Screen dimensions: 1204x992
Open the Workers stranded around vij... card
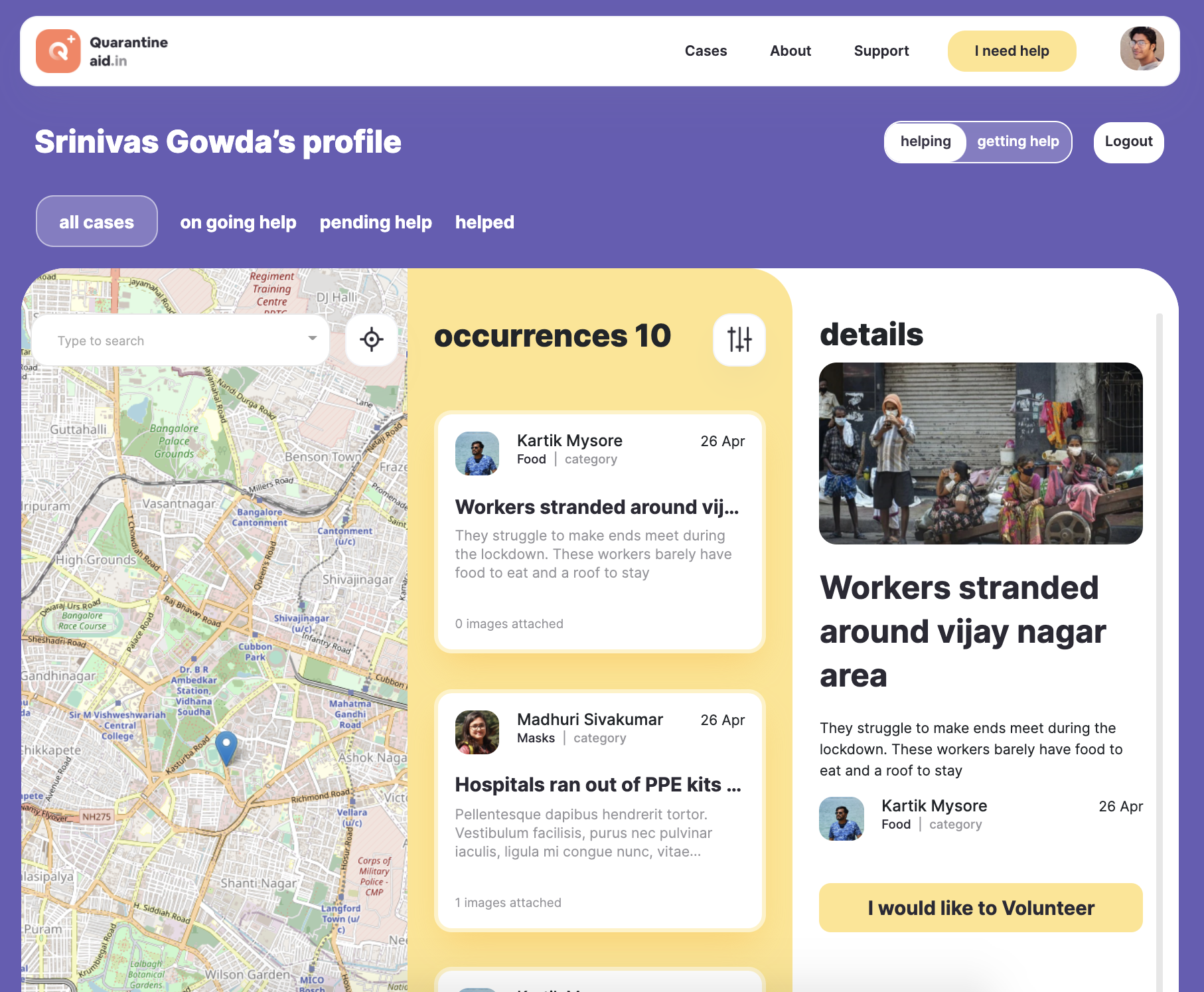599,532
